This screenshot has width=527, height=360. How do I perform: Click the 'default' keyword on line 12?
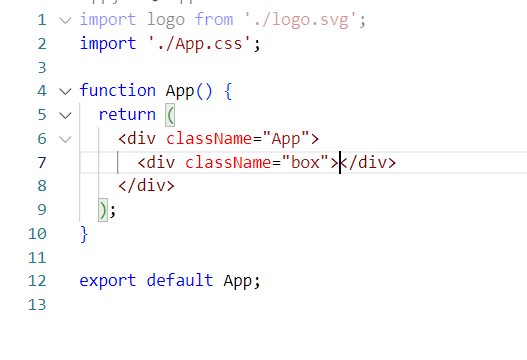(180, 280)
